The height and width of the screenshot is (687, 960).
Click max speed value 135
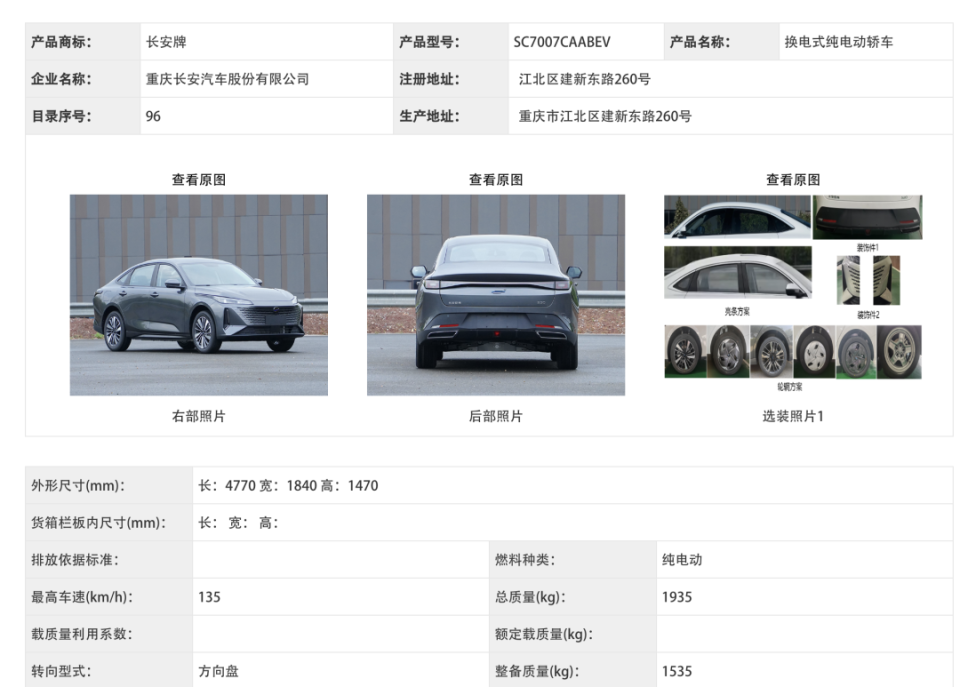209,597
